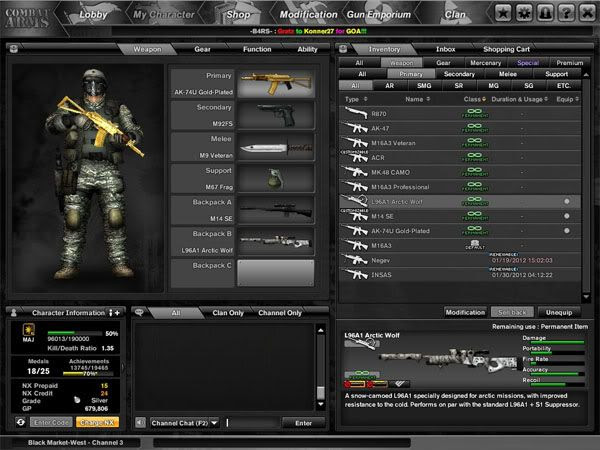This screenshot has height=450, width=600.
Task: Expand Character Information with plus icon
Action: point(117,313)
